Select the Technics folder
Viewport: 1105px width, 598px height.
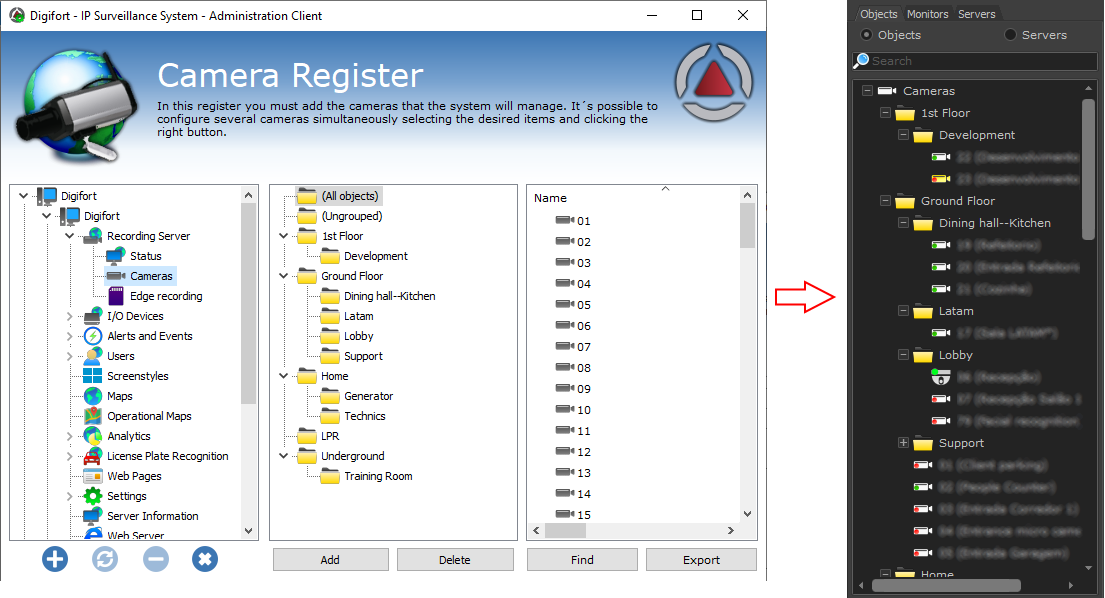click(365, 416)
